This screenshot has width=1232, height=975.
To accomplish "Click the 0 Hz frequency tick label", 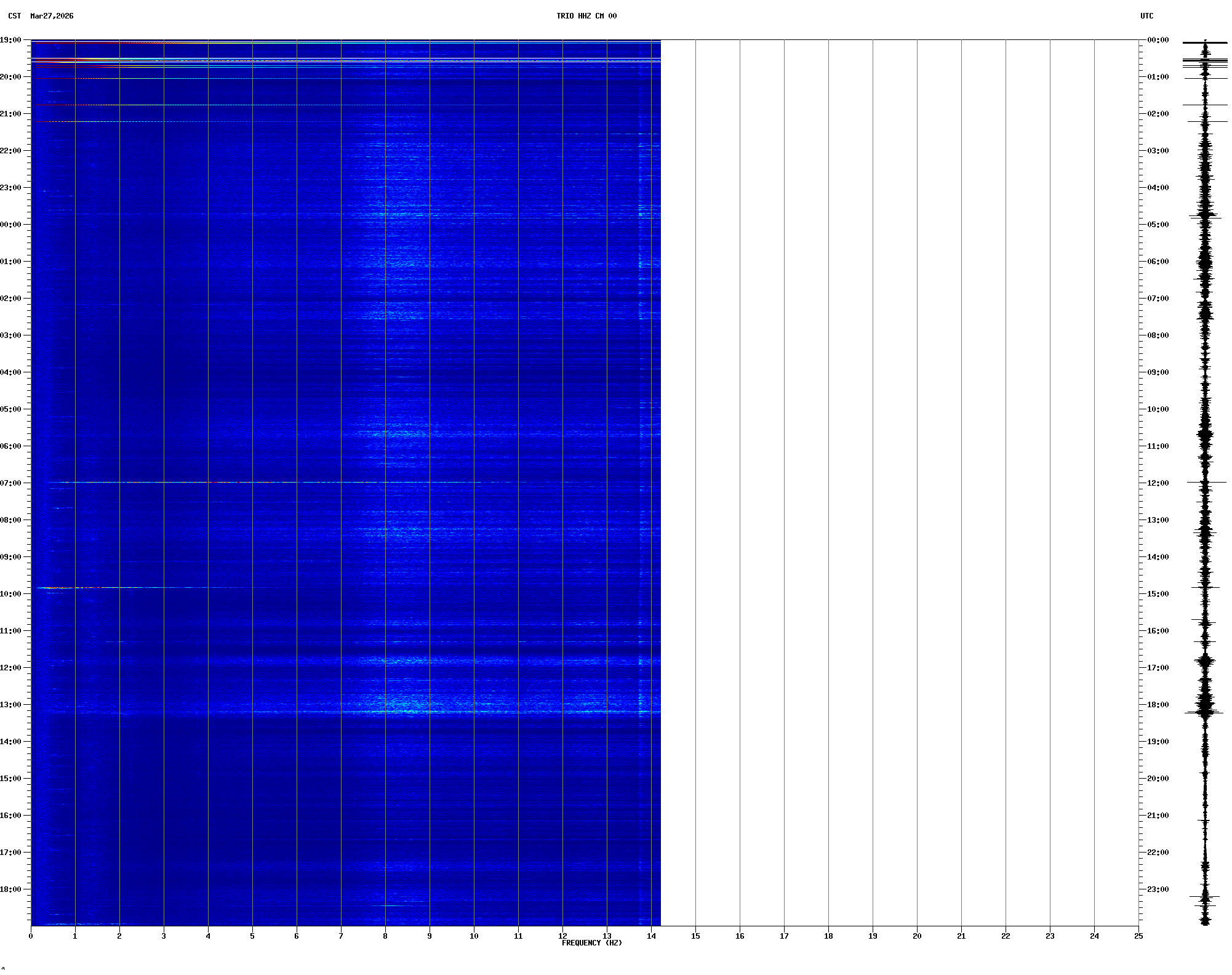I will [31, 936].
